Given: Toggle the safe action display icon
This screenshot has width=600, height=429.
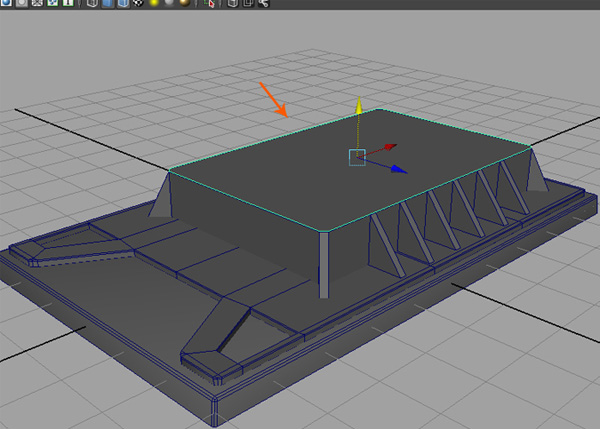Looking at the screenshot, I should (x=54, y=3).
